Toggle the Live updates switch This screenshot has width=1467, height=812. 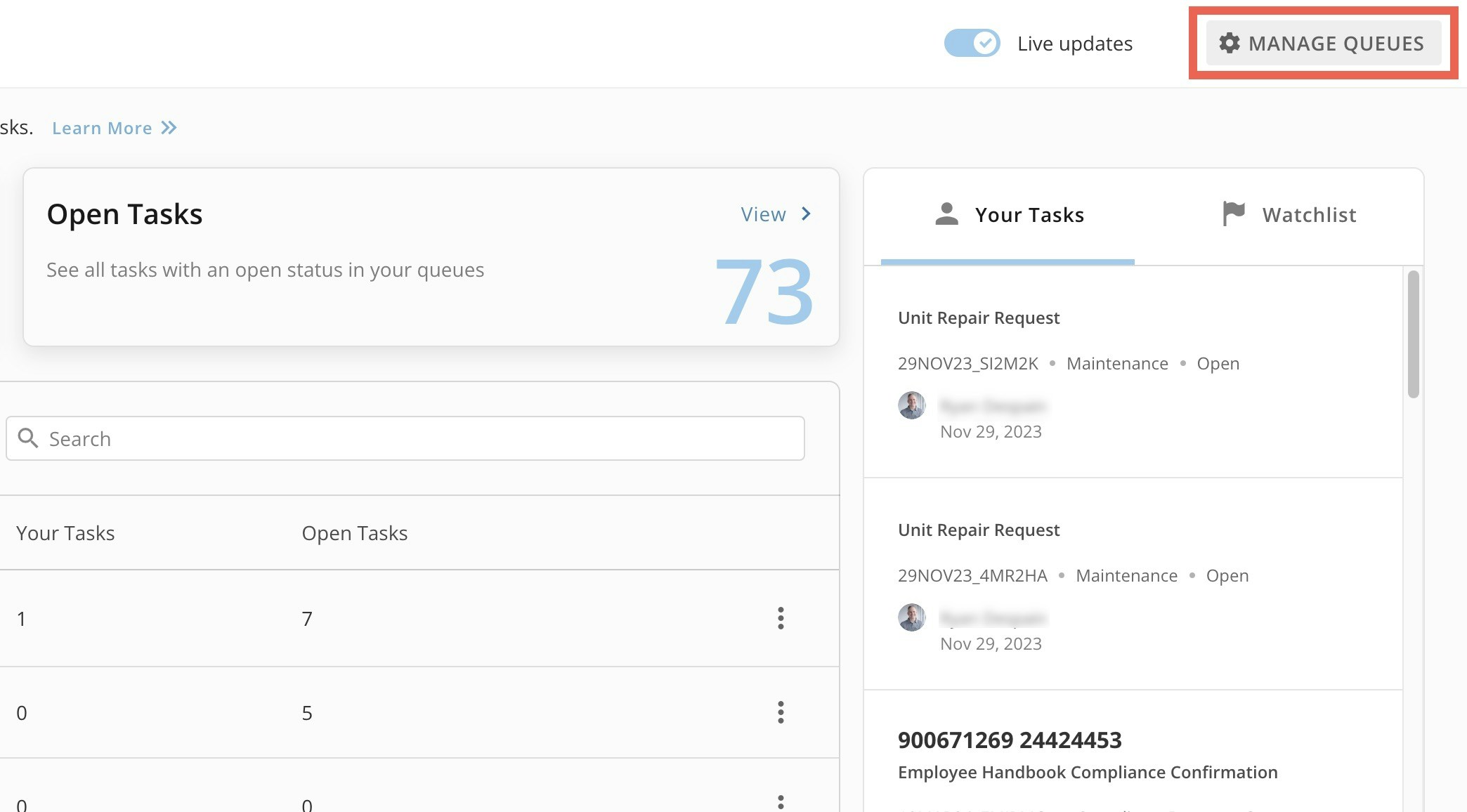point(972,43)
